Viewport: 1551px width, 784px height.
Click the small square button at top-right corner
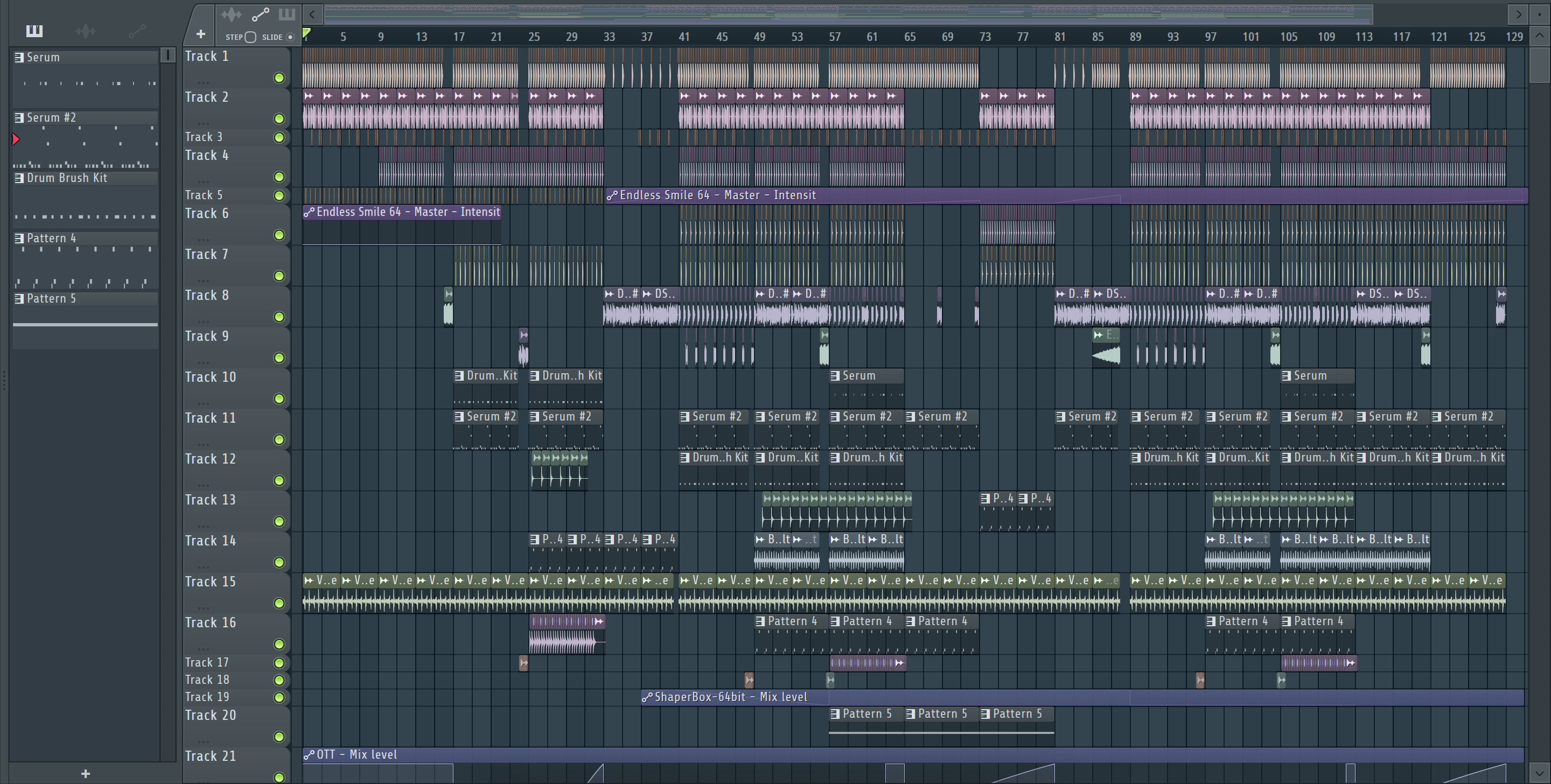(x=1539, y=14)
